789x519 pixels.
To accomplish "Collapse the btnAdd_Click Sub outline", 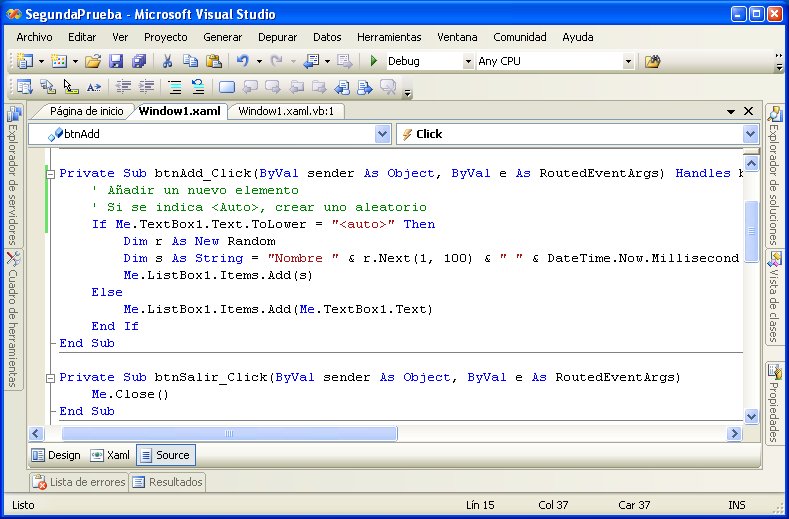I will [x=52, y=173].
